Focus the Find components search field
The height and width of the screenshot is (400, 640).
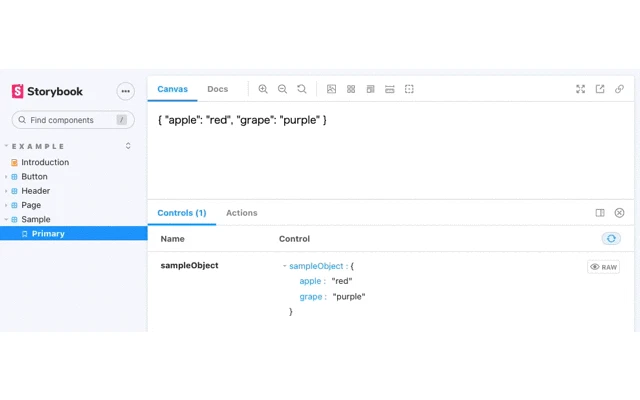(73, 120)
